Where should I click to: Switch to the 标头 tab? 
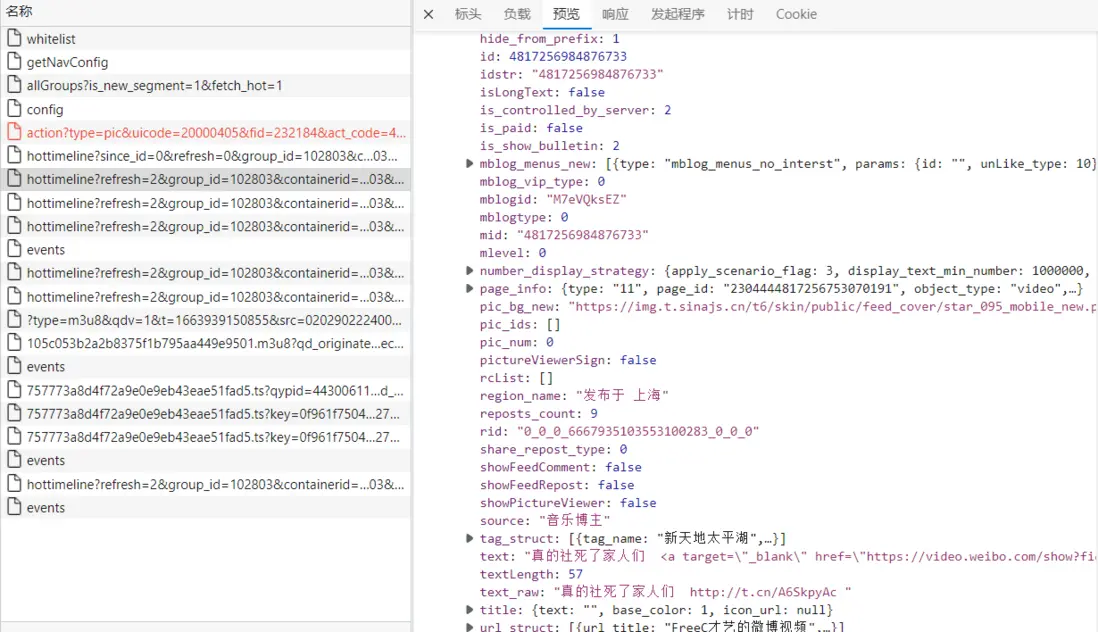[468, 14]
